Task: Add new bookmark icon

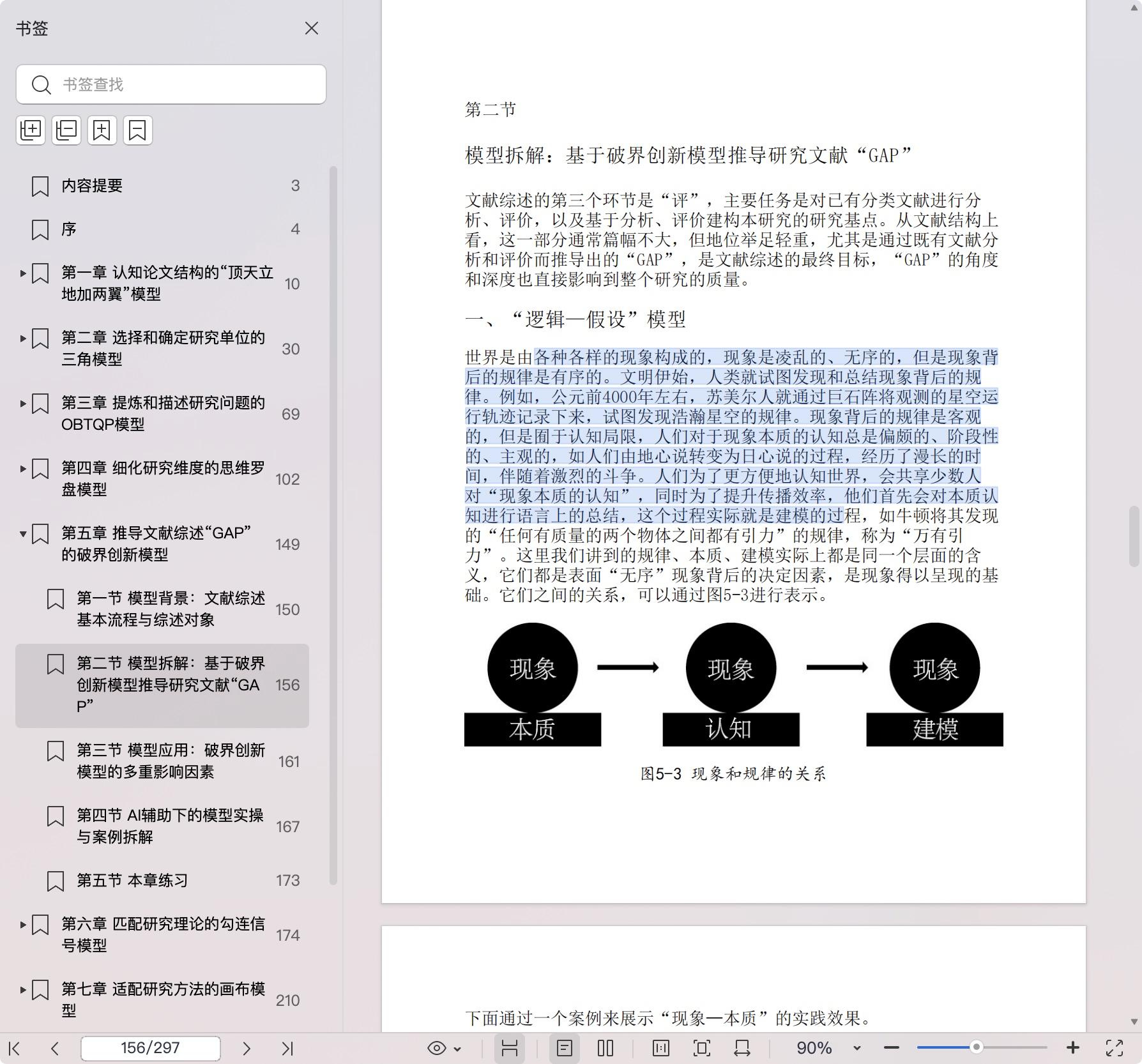Action: point(102,130)
